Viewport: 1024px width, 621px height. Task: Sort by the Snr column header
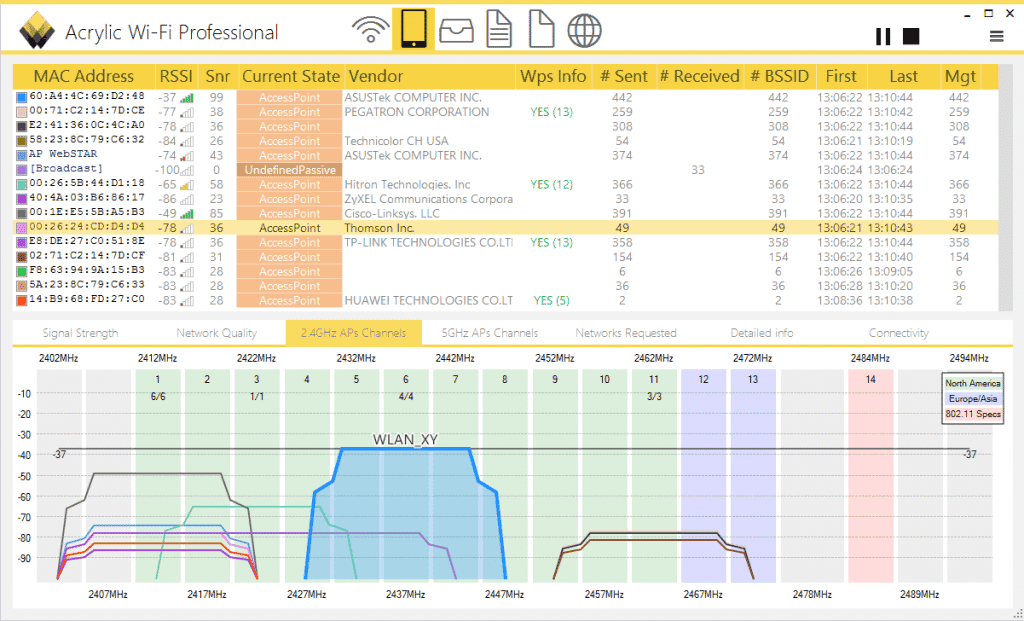[217, 76]
